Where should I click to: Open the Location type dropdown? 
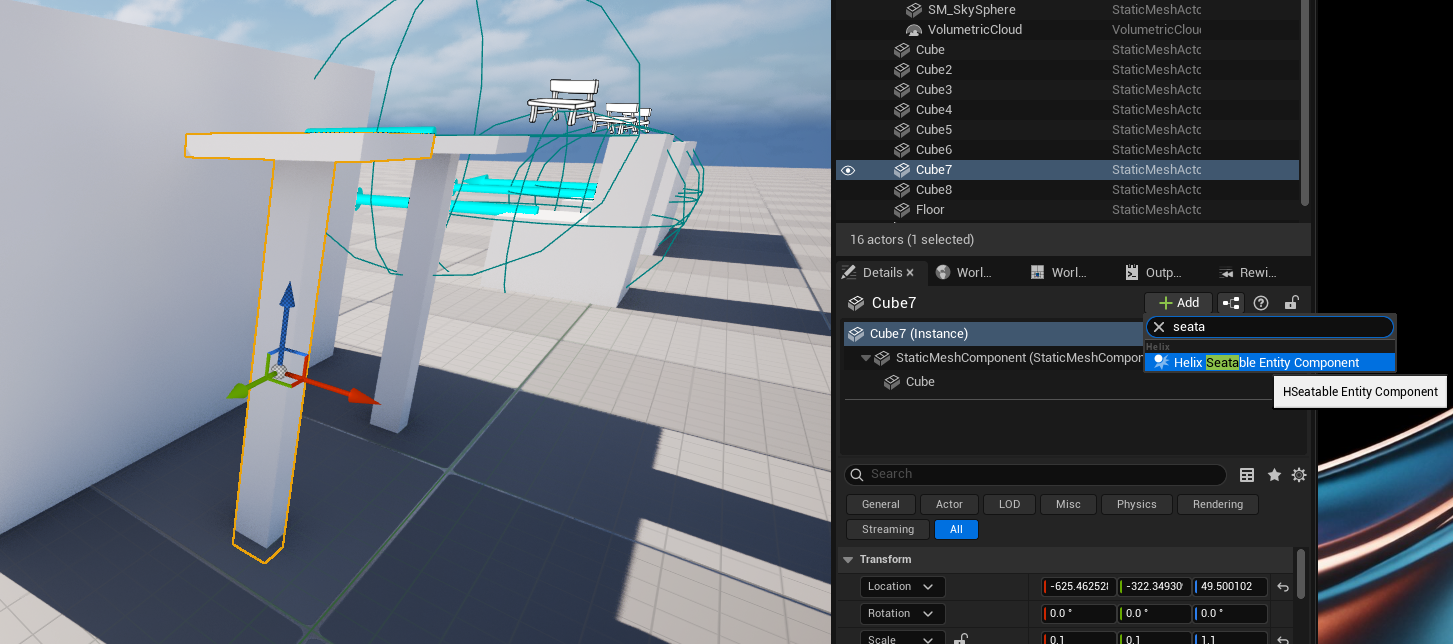(x=902, y=587)
